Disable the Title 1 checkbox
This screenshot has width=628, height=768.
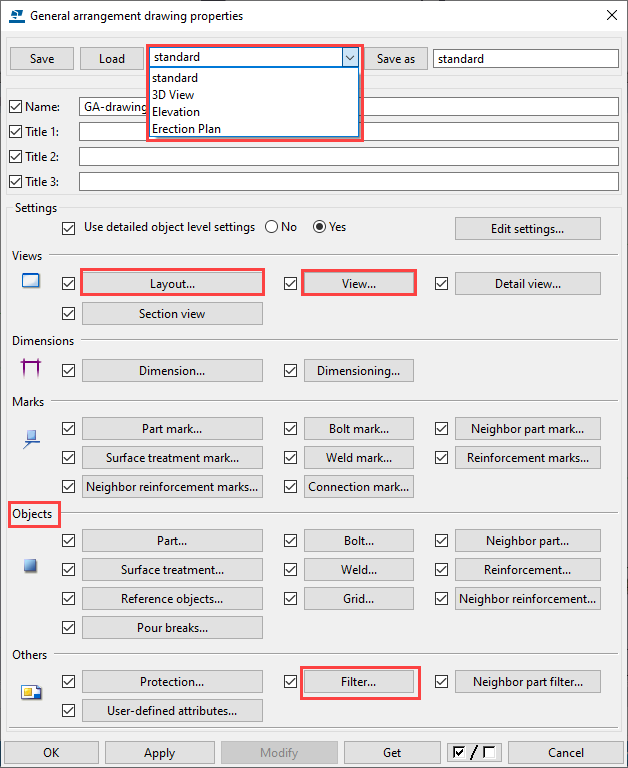click(15, 131)
